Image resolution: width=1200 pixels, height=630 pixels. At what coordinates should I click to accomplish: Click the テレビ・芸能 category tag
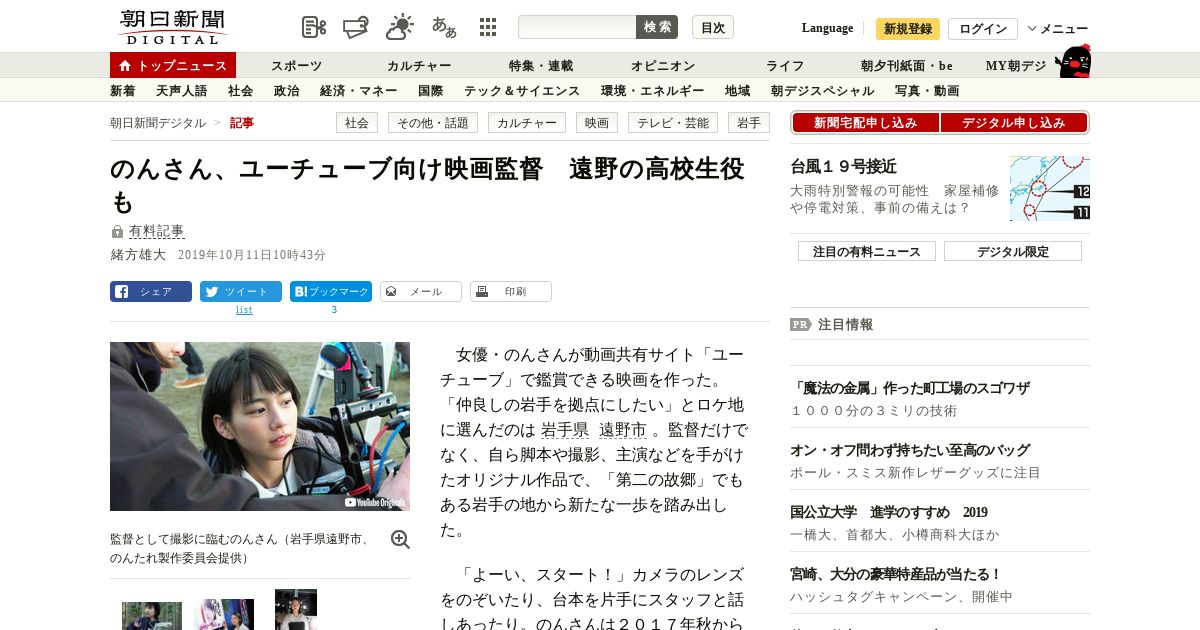673,123
